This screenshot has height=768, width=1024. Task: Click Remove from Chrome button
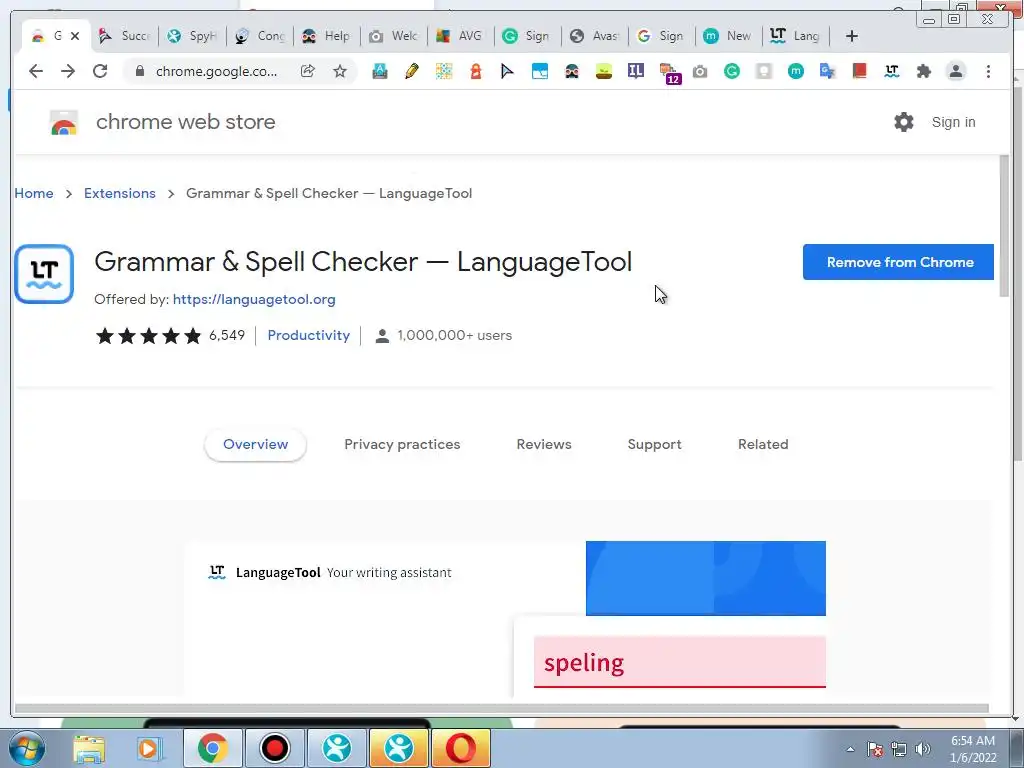pos(898,262)
